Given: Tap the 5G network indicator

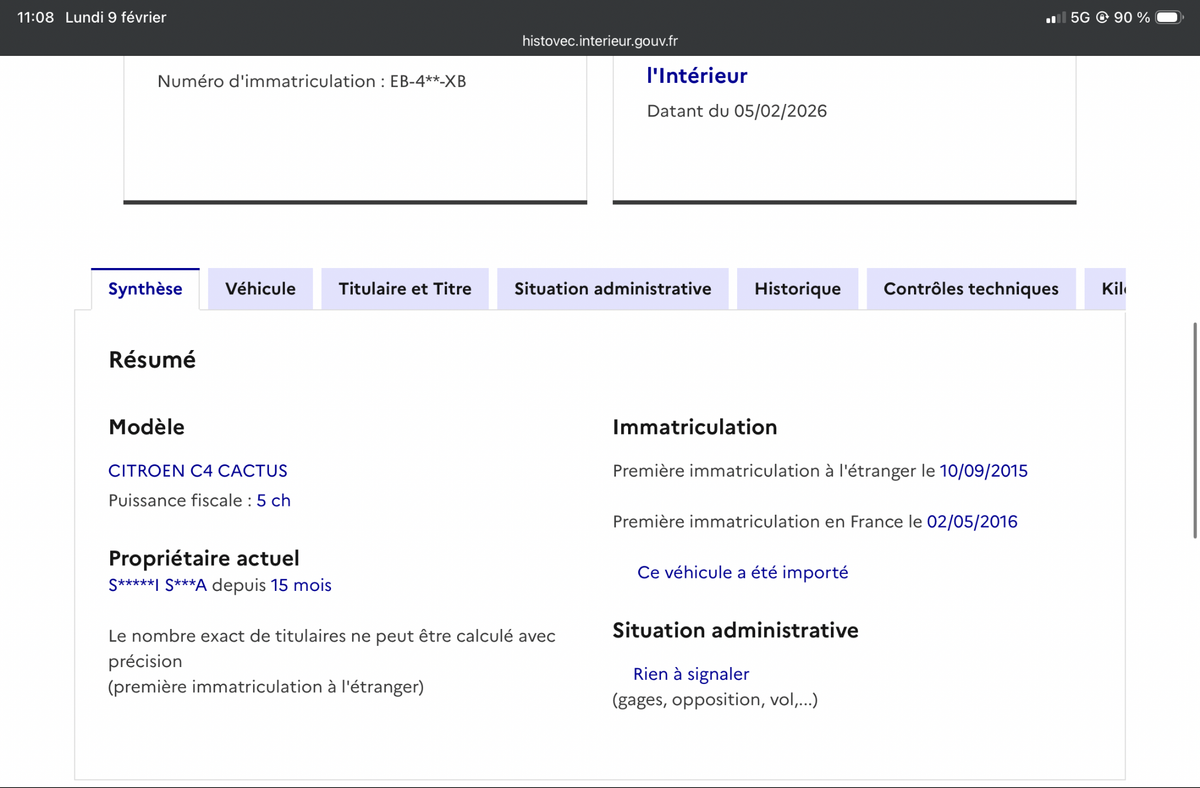Looking at the screenshot, I should (x=1080, y=17).
